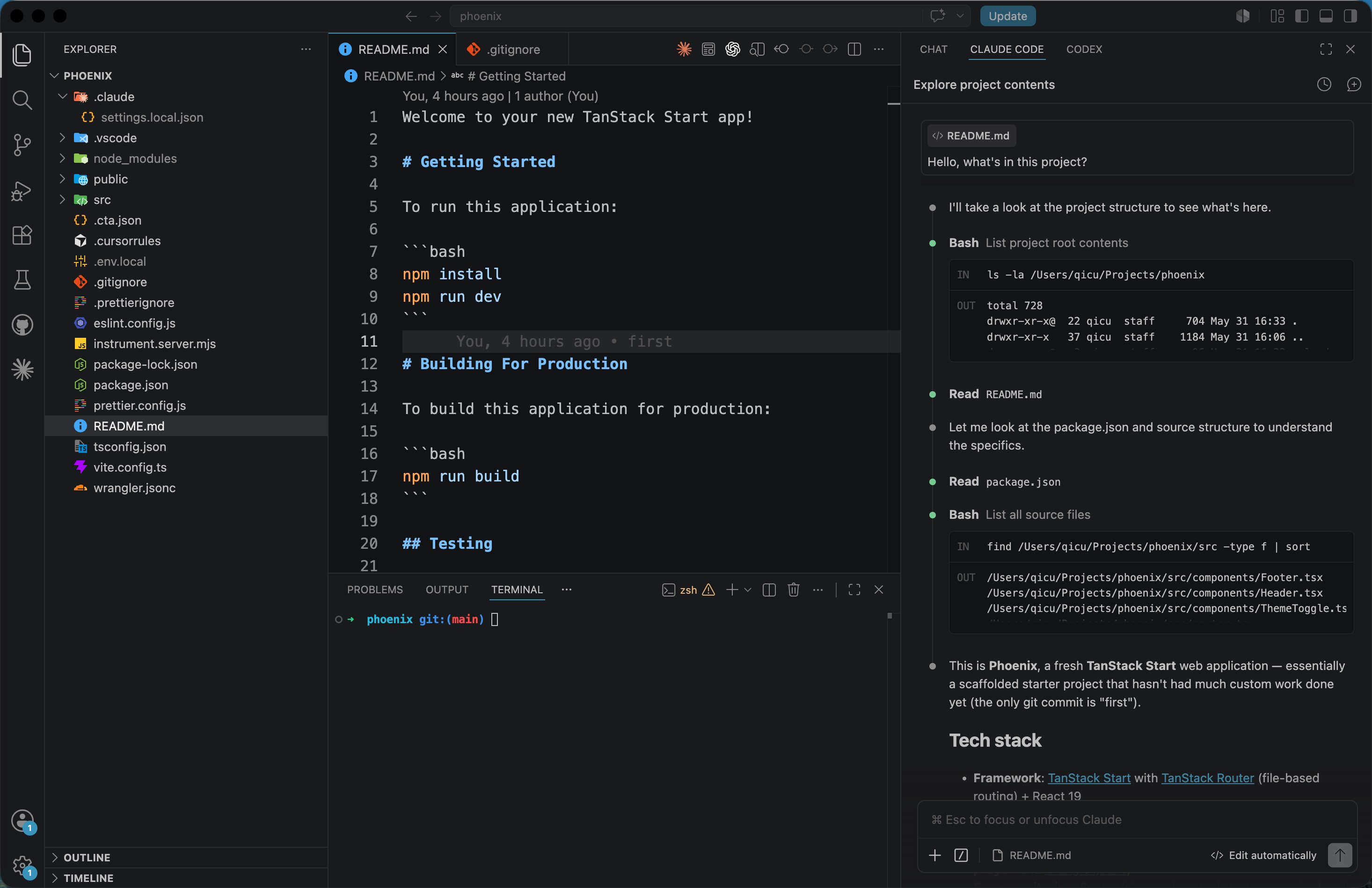Click the Codex icon in editor toolbar
Viewport: 1372px width, 888px height.
(732, 50)
